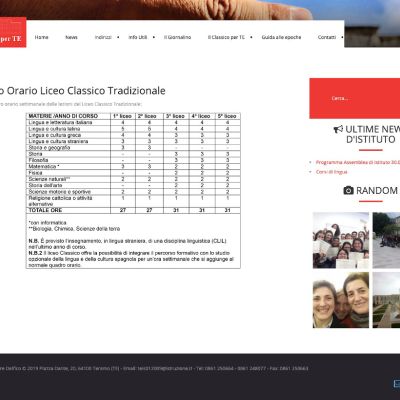Click the email address in the footer

click(165, 369)
